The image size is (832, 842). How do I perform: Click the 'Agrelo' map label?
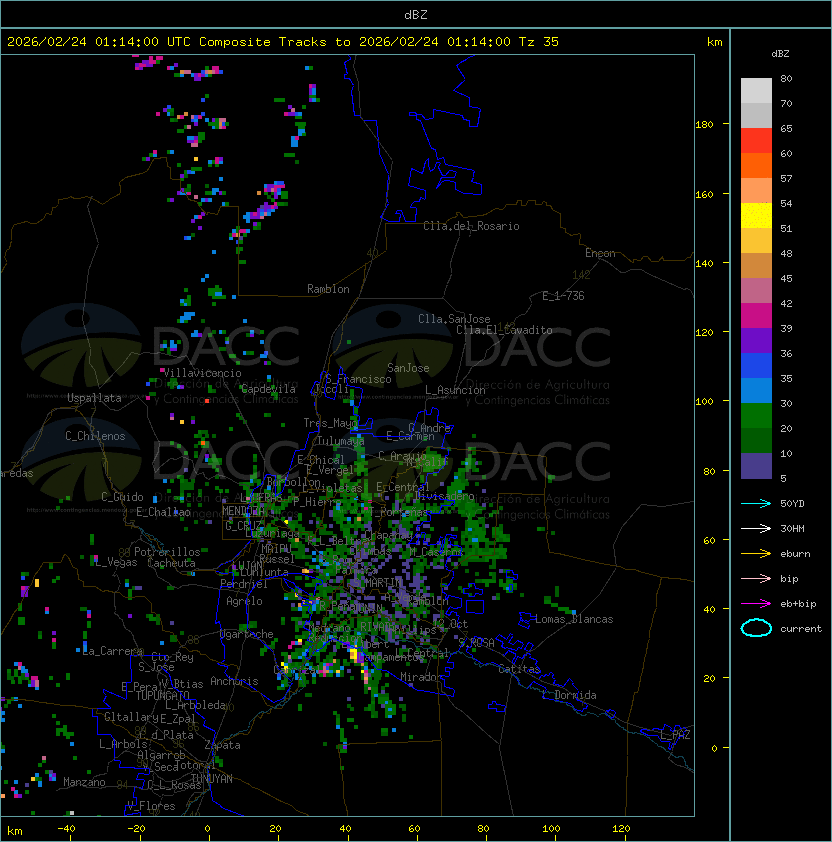pos(244,601)
